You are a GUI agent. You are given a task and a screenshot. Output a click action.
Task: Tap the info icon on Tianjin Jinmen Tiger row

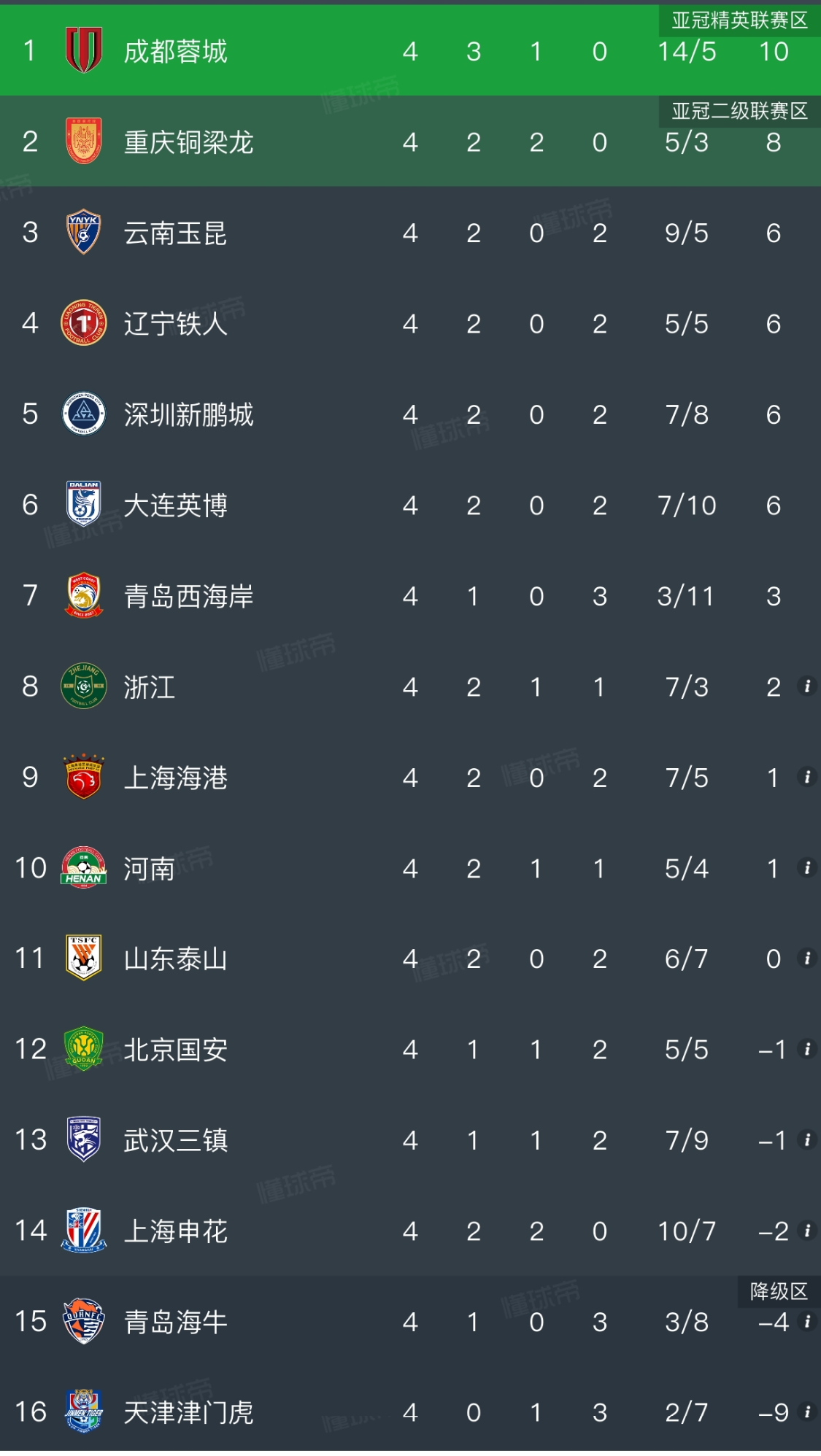806,1412
